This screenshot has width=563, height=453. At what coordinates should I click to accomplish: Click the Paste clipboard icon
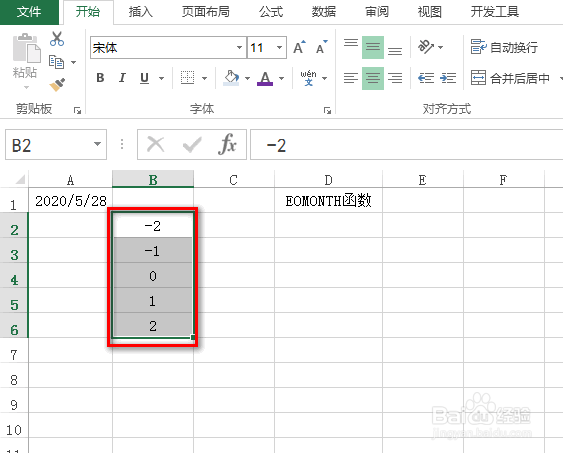pos(26,48)
